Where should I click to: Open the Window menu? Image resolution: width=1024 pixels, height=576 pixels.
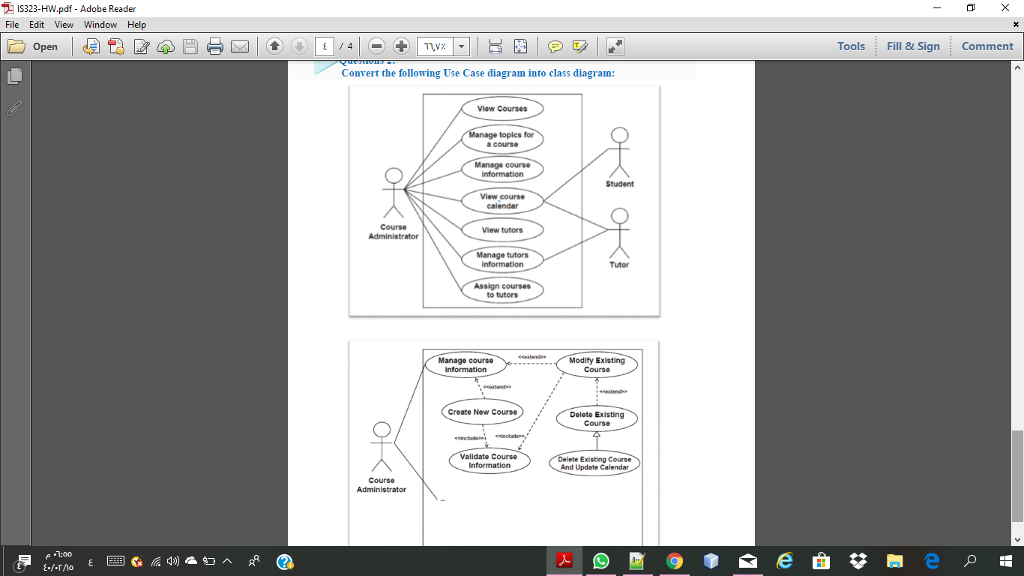100,25
